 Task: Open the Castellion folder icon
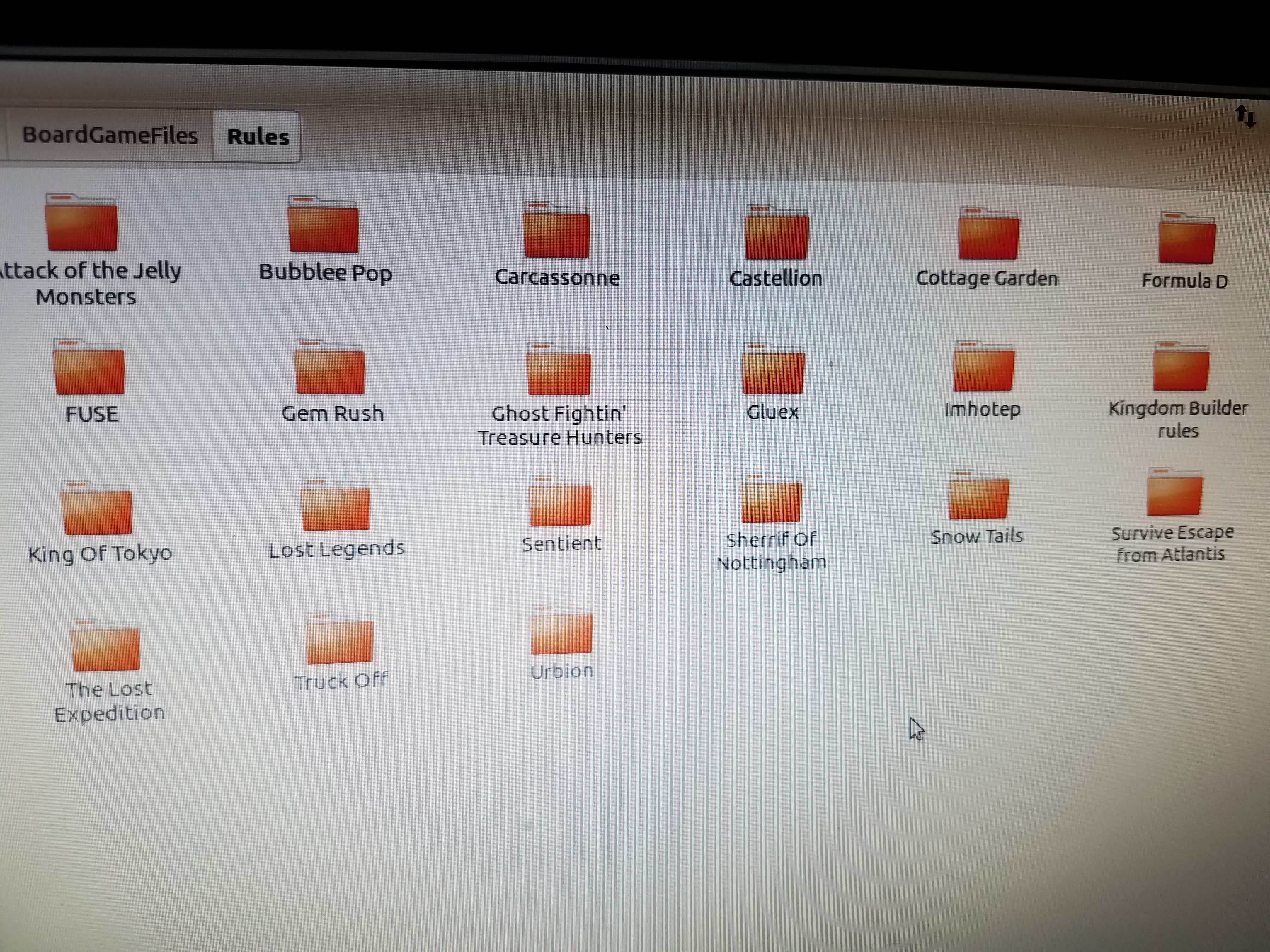point(776,232)
